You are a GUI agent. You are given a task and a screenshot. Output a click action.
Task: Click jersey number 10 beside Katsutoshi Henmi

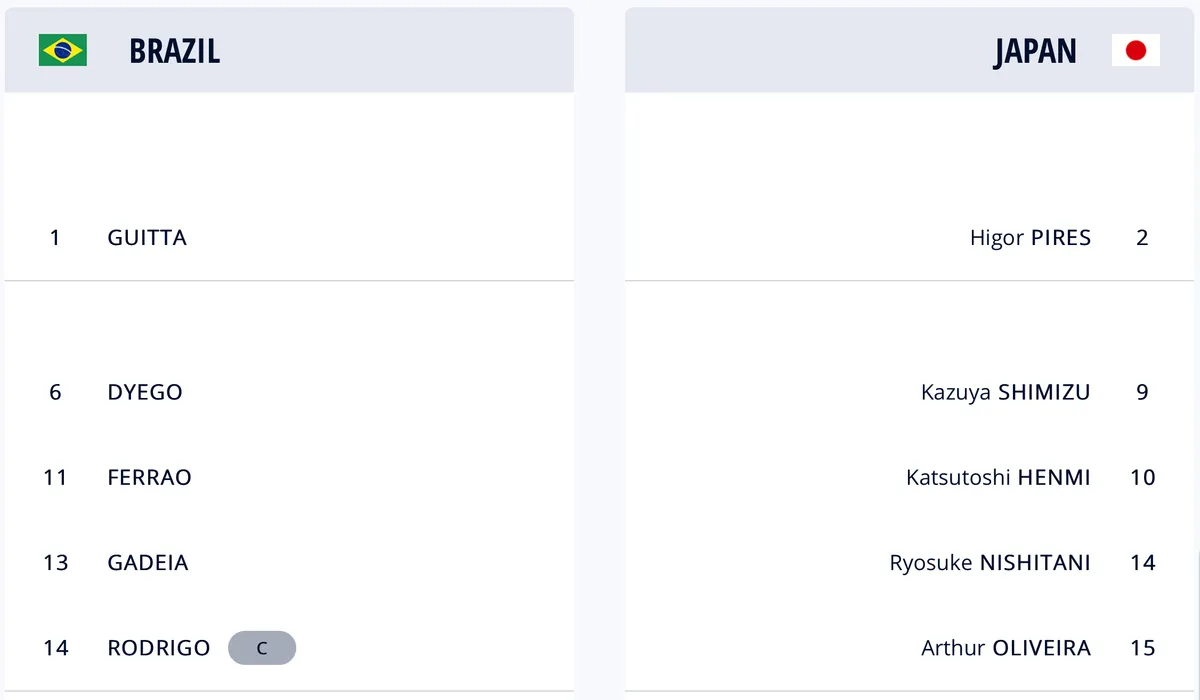pos(1142,477)
